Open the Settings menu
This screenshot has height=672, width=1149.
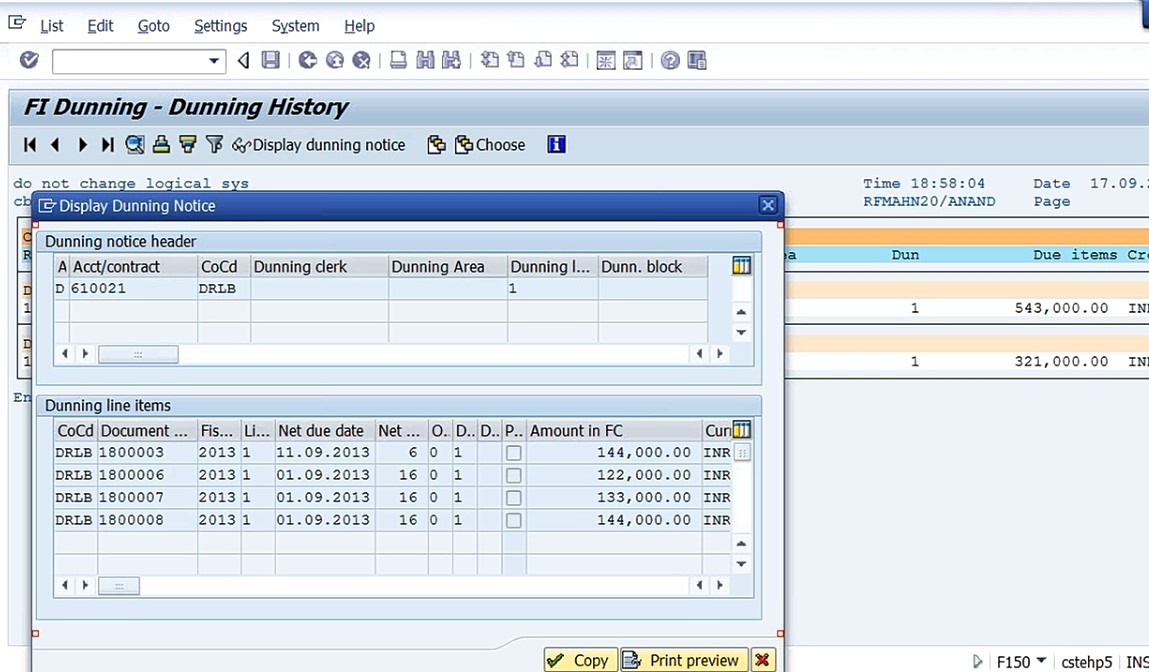(220, 26)
